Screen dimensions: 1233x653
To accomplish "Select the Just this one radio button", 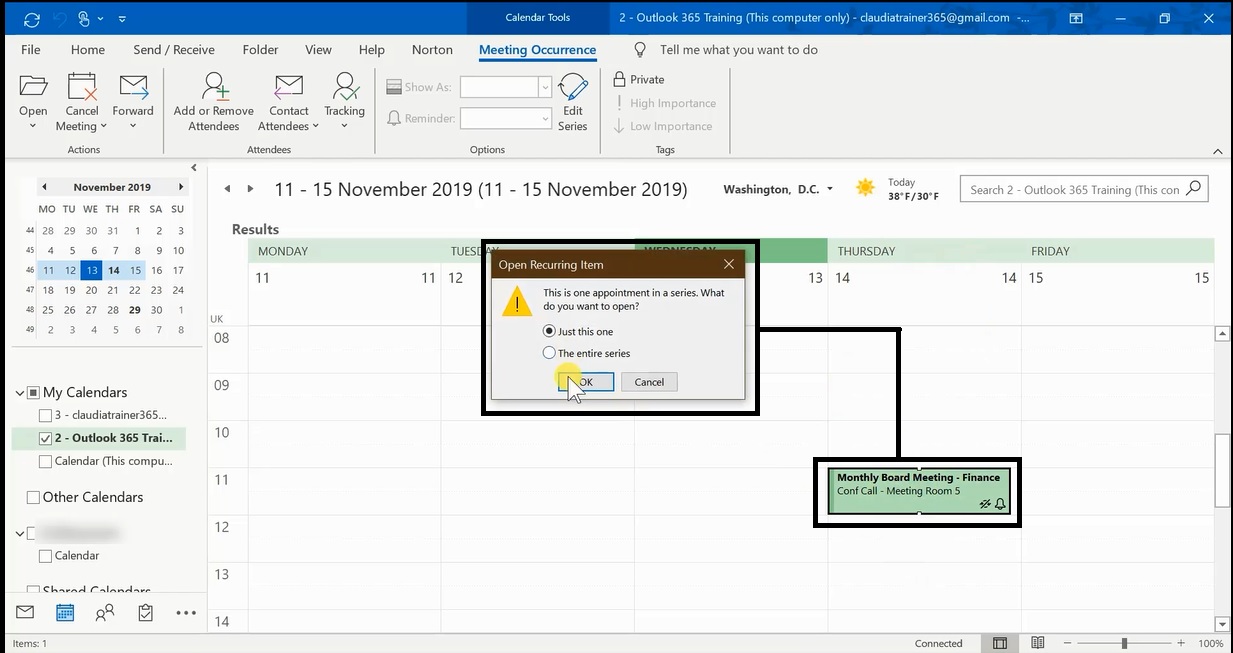I will point(549,331).
